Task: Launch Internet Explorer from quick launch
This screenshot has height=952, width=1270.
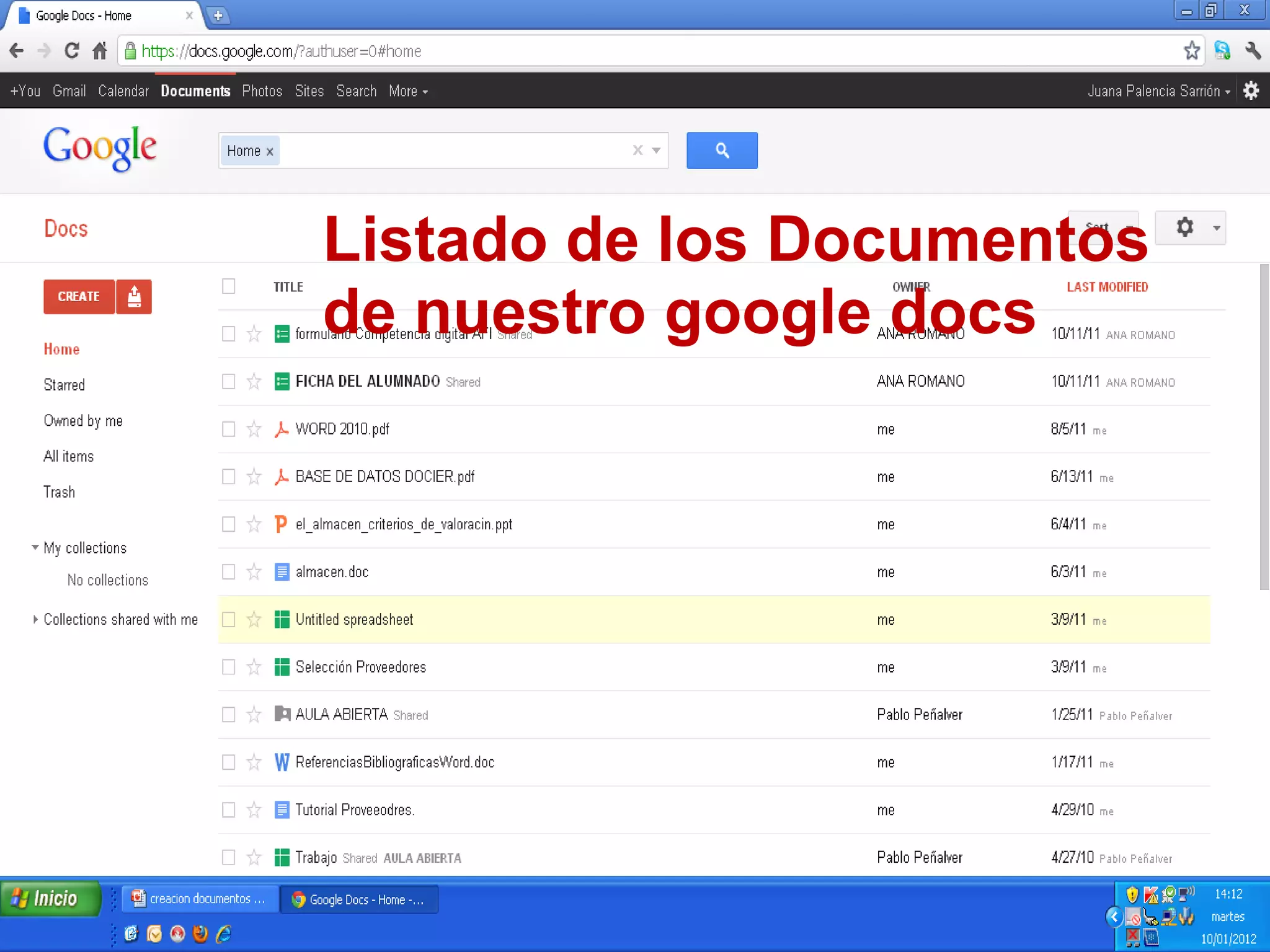Action: pyautogui.click(x=224, y=933)
